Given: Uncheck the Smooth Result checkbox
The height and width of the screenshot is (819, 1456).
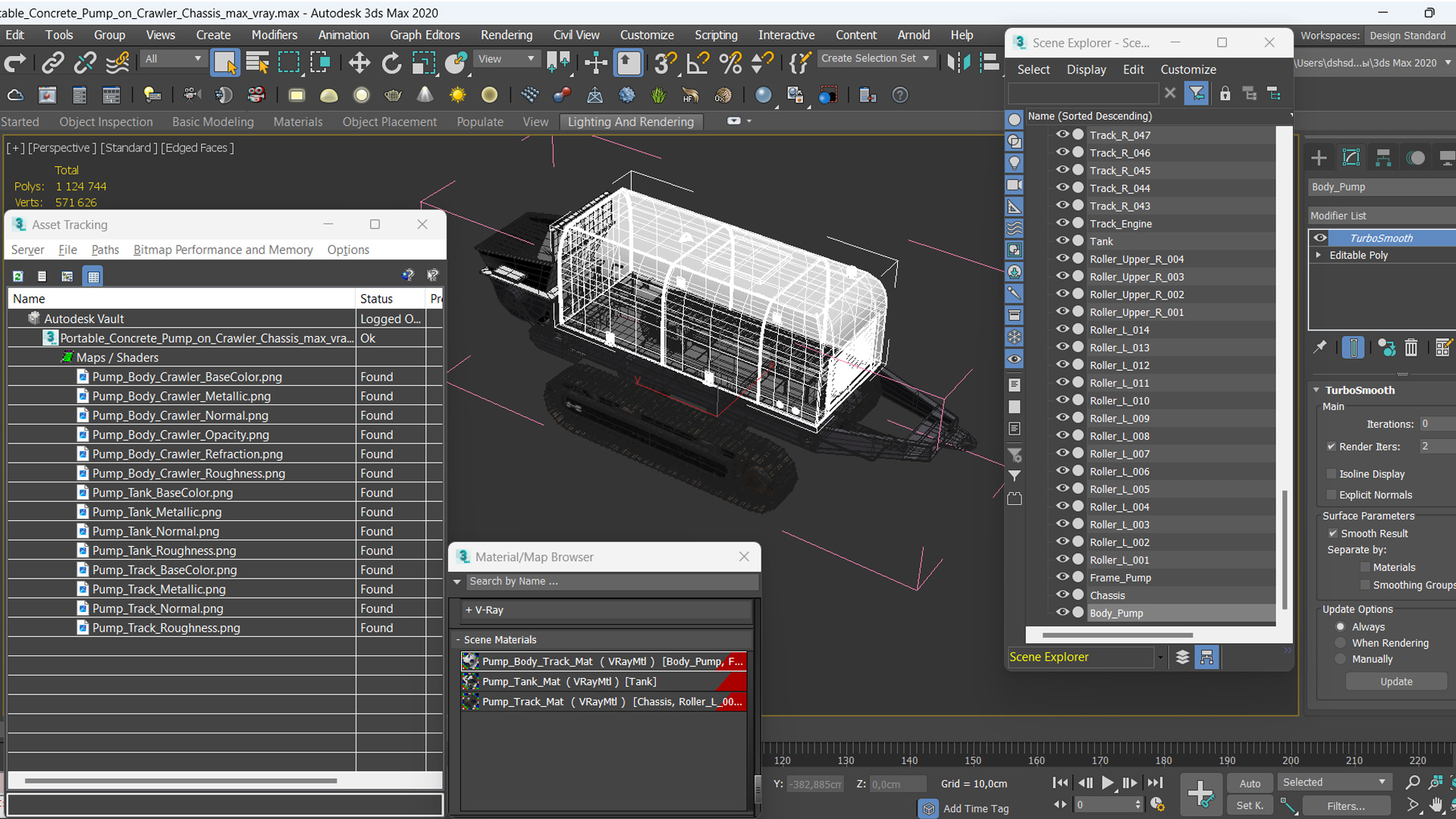Looking at the screenshot, I should [1333, 534].
